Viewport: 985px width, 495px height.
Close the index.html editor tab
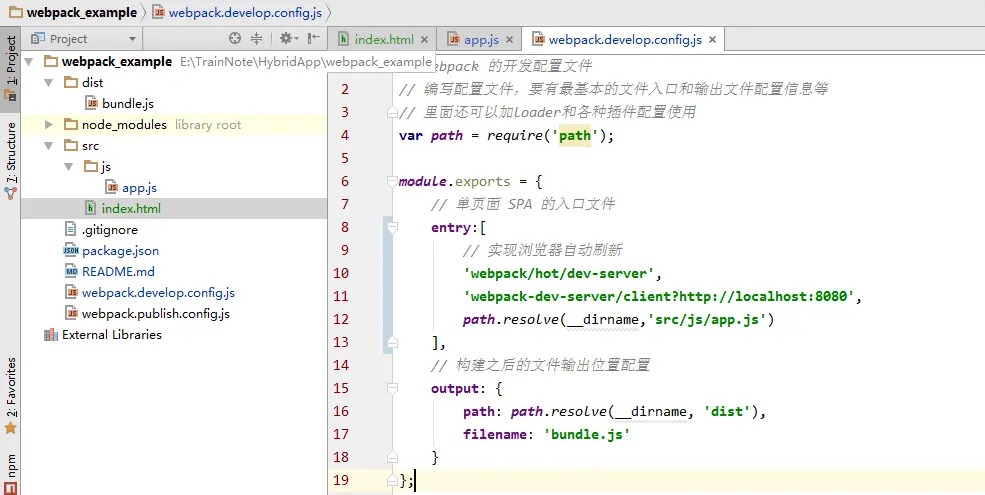(x=425, y=40)
